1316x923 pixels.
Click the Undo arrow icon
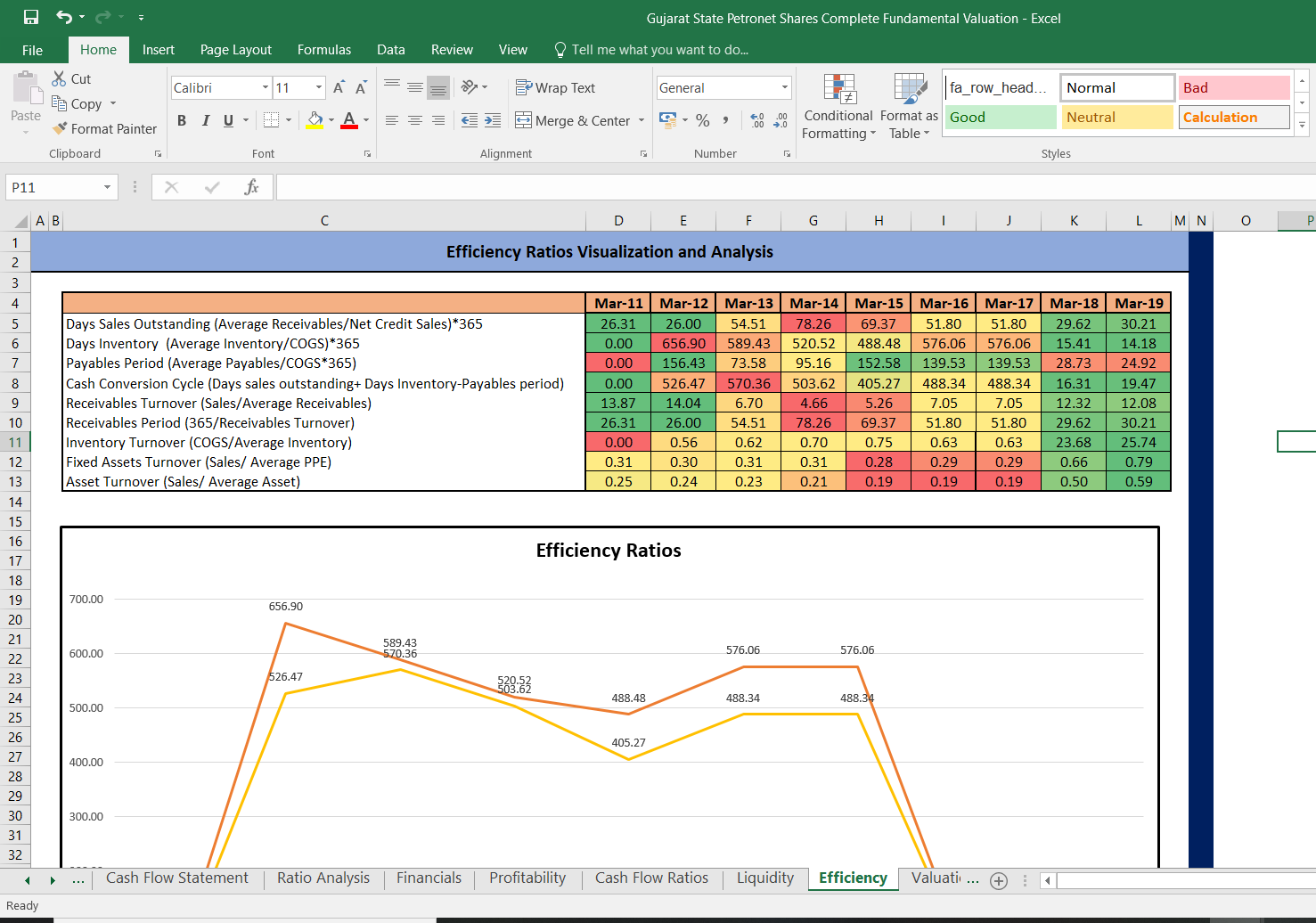63,17
